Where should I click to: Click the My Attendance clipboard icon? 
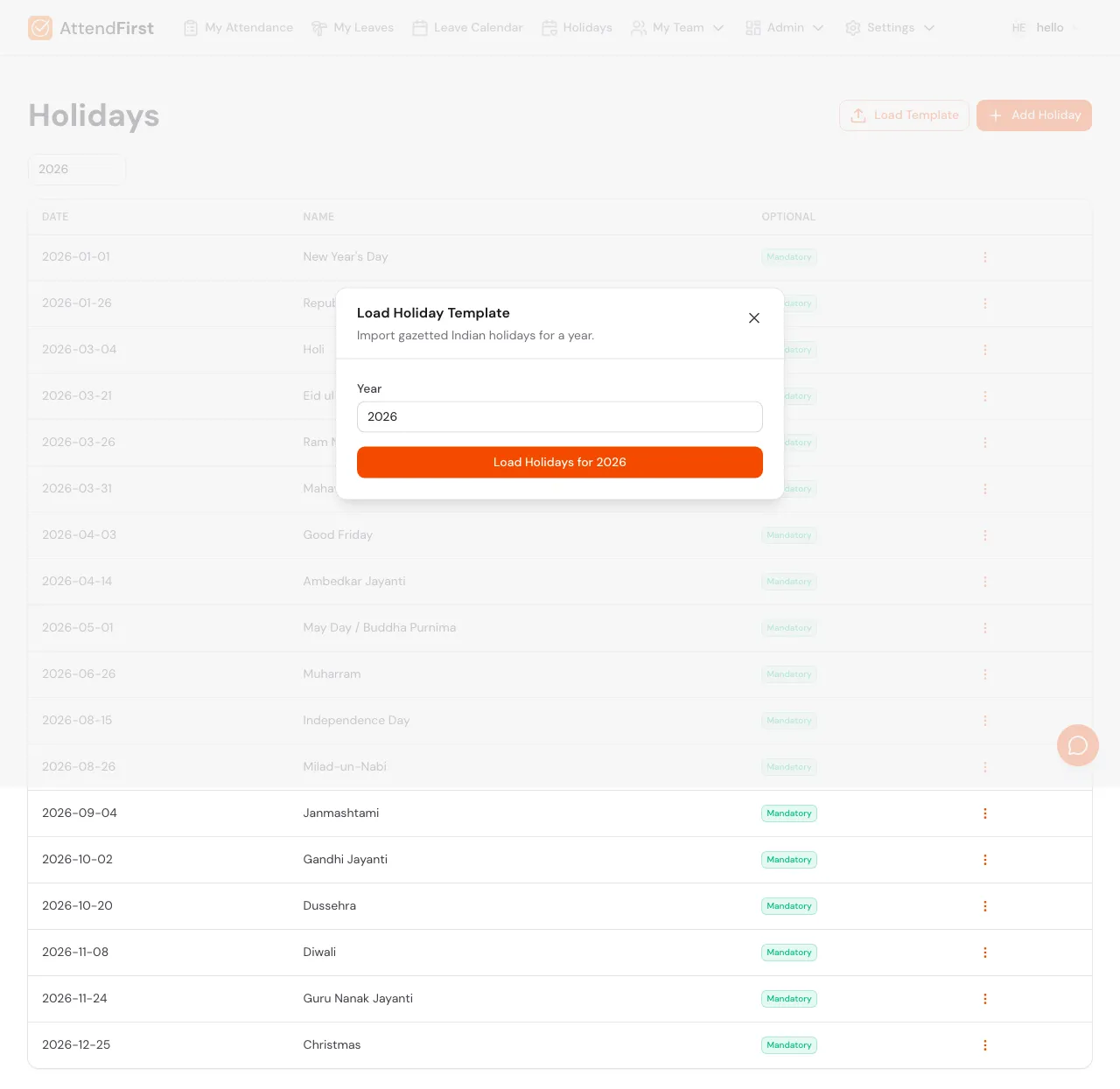pyautogui.click(x=190, y=27)
